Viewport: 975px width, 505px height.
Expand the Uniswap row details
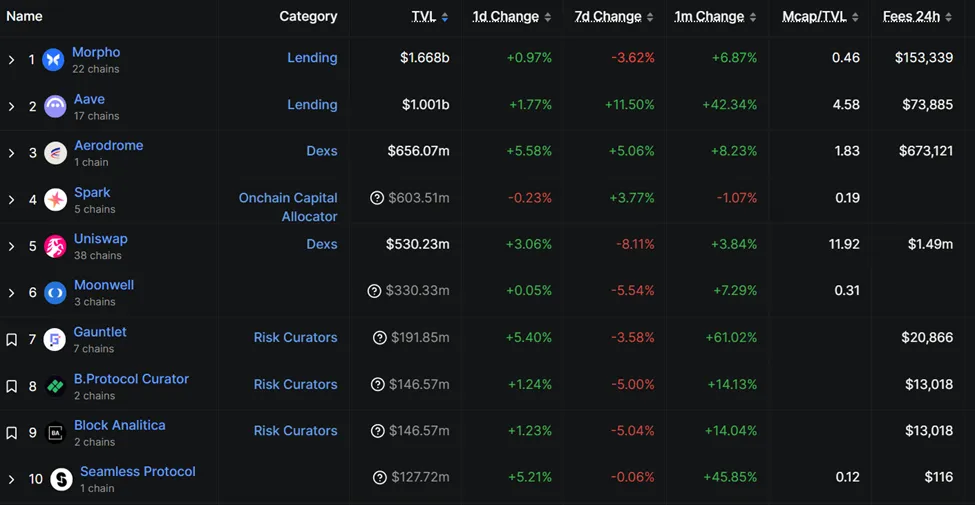click(x=12, y=246)
